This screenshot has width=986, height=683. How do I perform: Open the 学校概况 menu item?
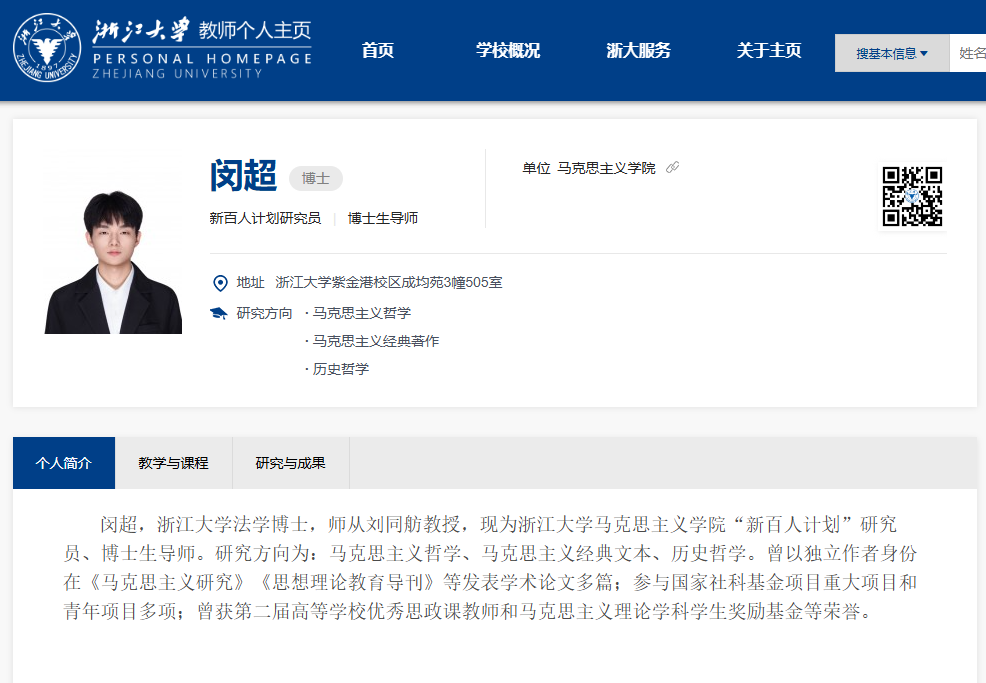tap(508, 50)
